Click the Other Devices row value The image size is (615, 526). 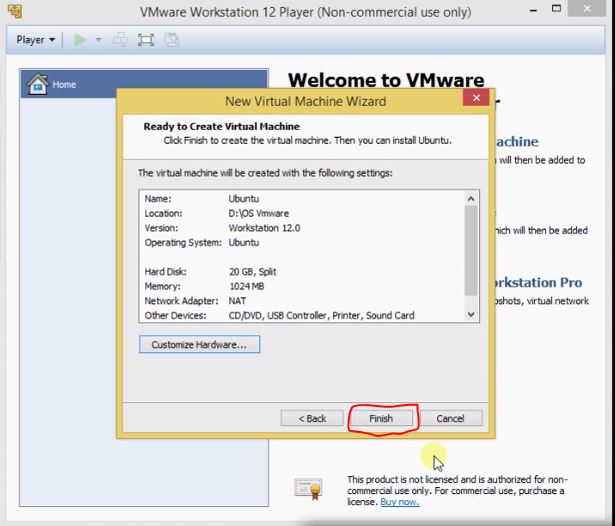point(321,315)
